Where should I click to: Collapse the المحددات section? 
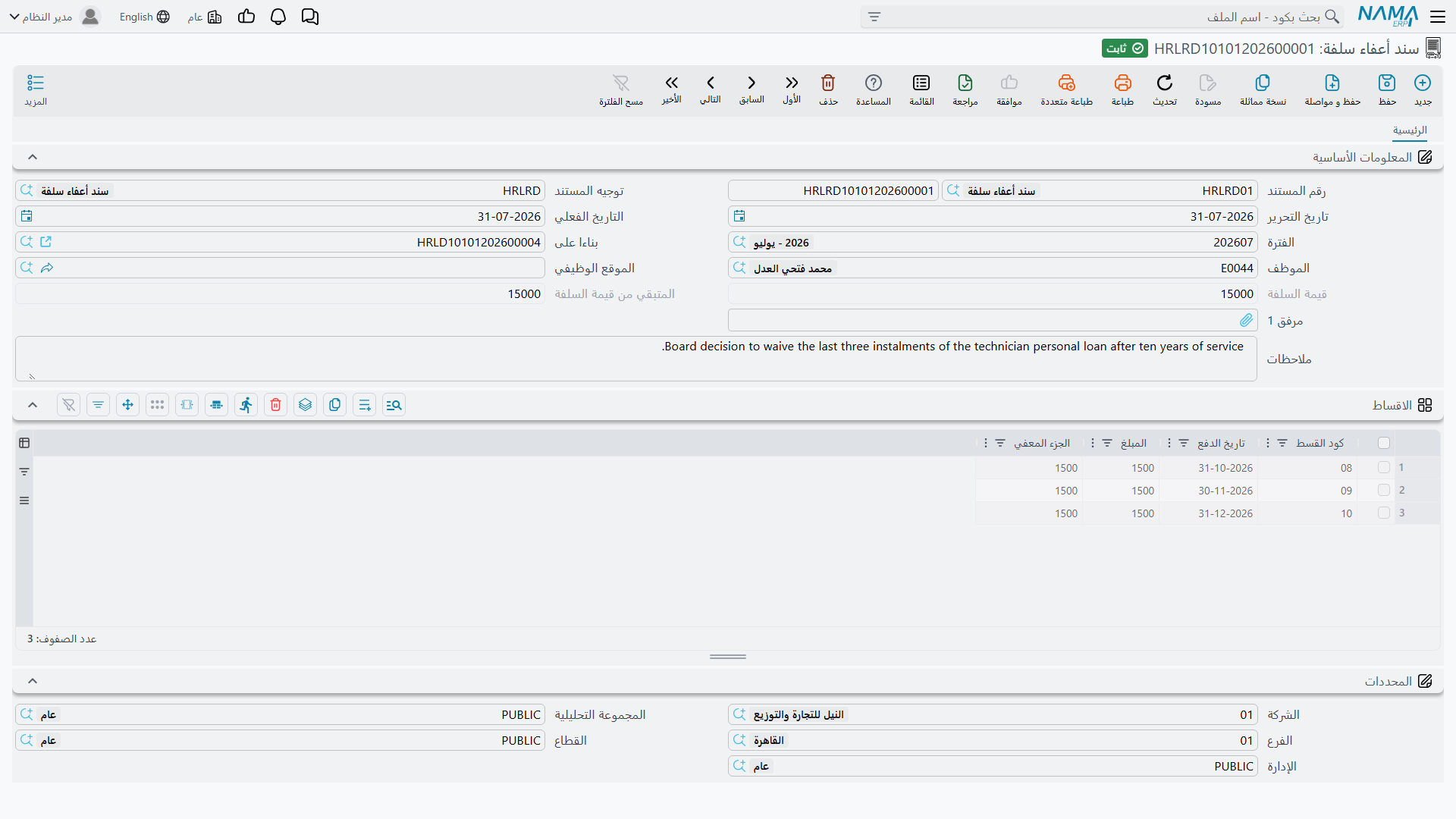(33, 681)
